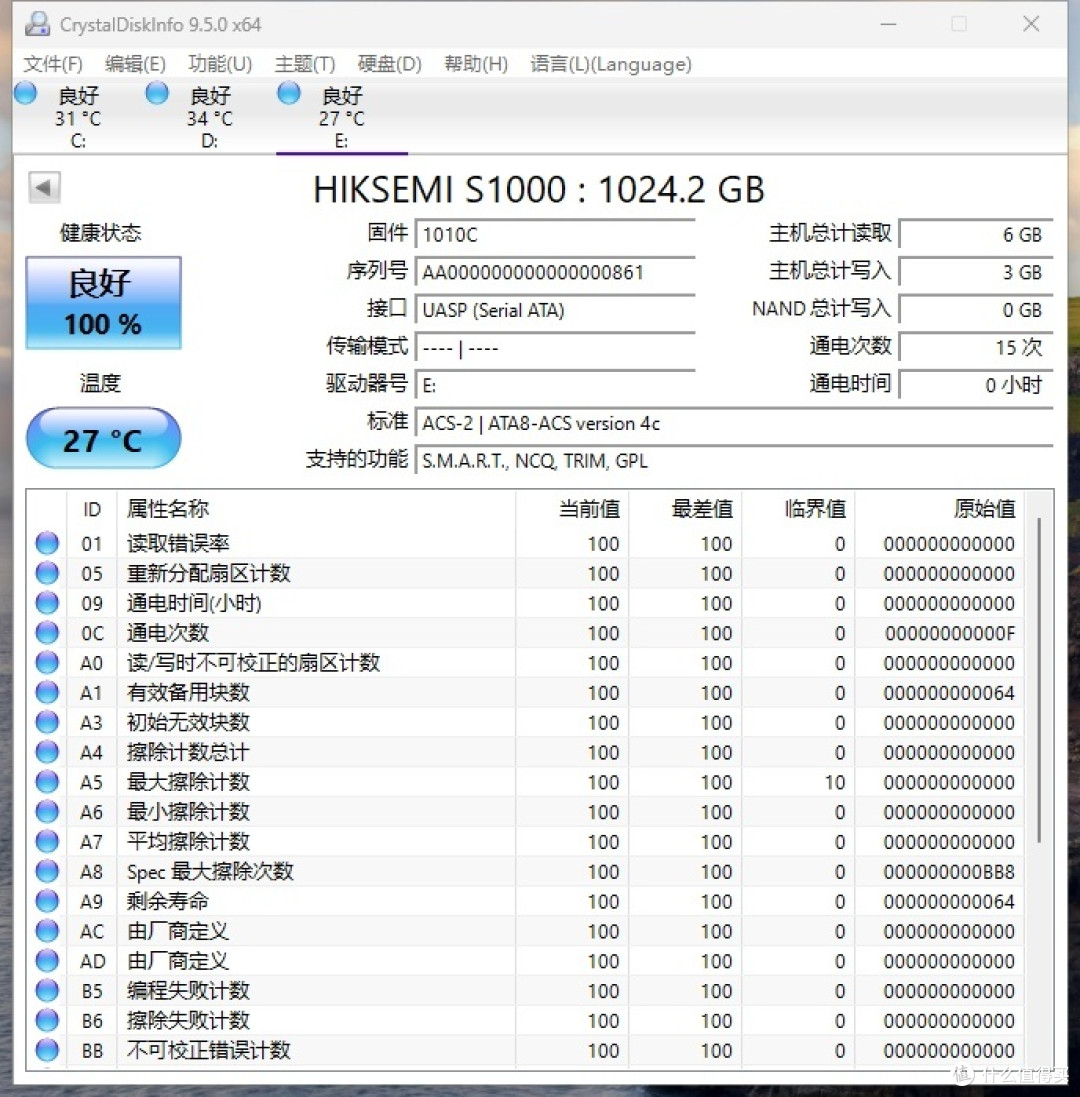Select the C: drive tab at 31 °C
Viewport: 1080px width, 1097px height.
[x=78, y=117]
